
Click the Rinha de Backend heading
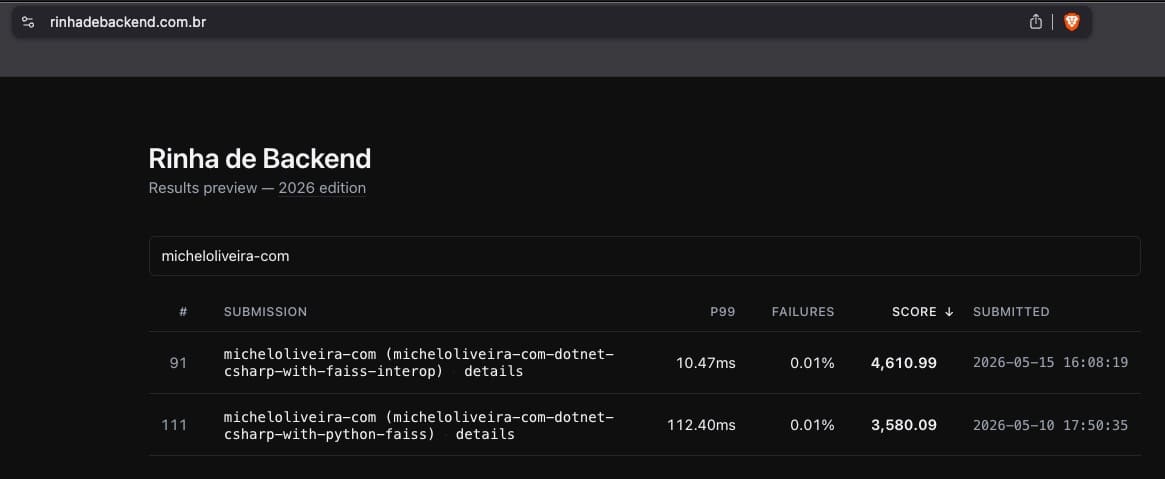click(x=260, y=159)
